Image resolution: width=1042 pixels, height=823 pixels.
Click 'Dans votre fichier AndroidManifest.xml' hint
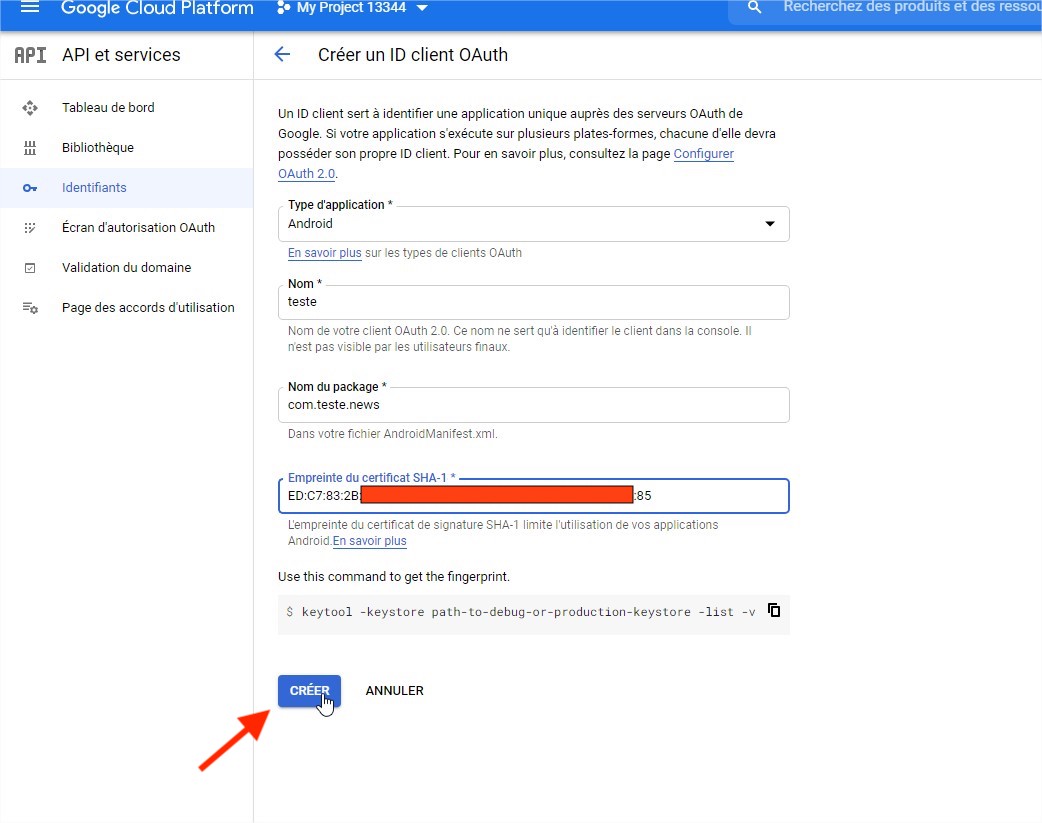392,434
